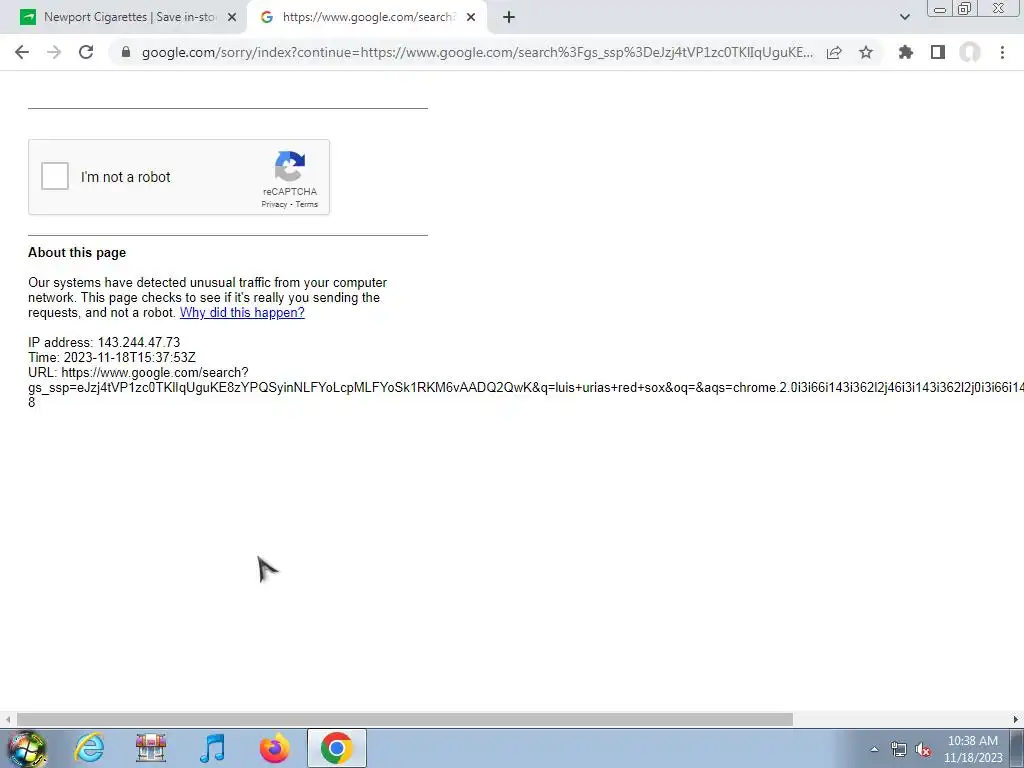Click the scrollbar right arrow
Viewport: 1024px width, 768px height.
tap(1016, 719)
